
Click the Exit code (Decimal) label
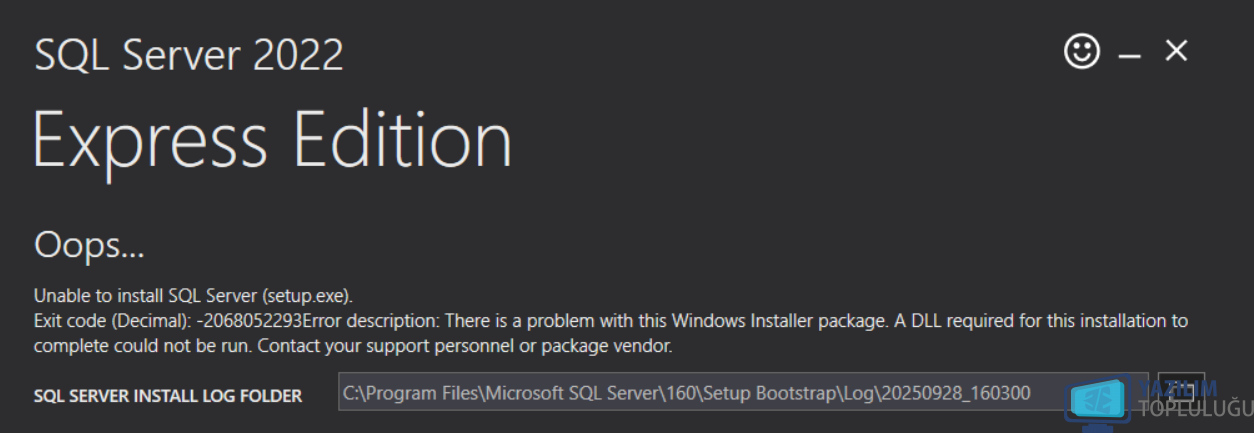tap(112, 321)
